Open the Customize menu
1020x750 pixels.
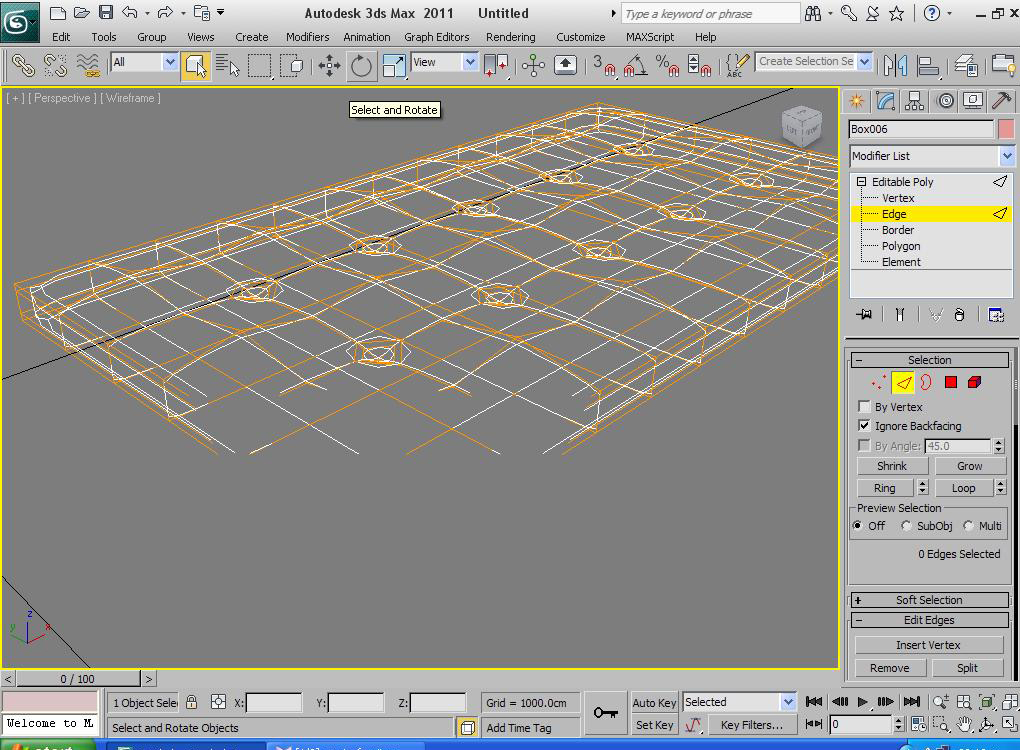580,37
